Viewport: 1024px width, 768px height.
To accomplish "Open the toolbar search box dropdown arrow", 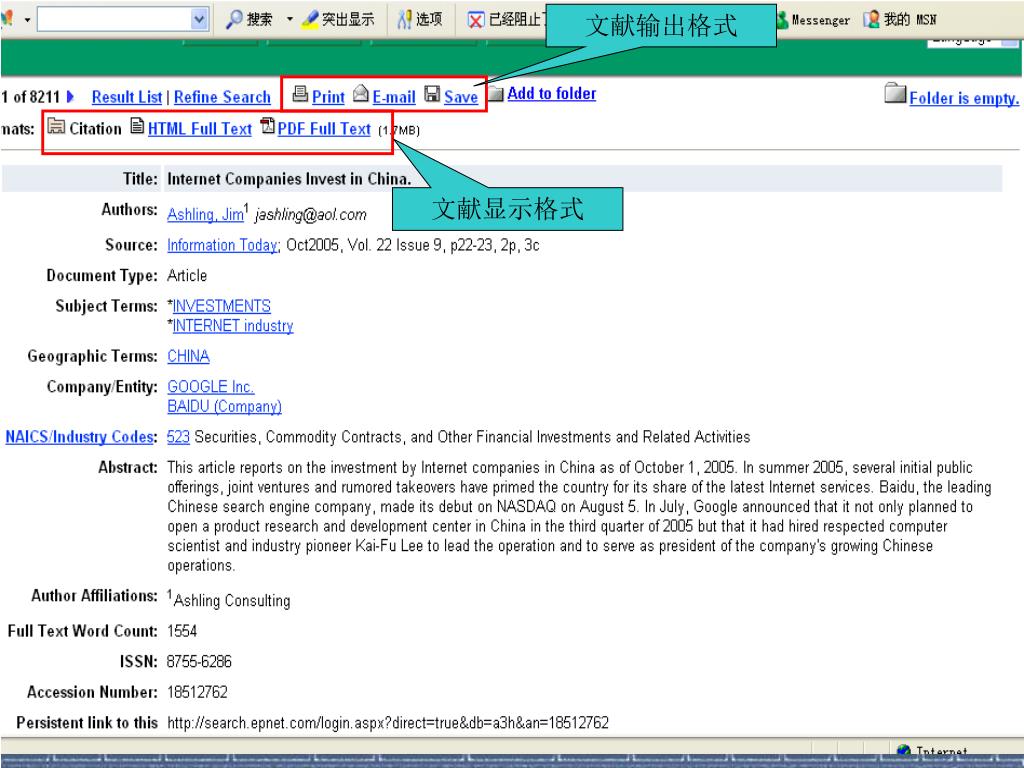I will pos(199,20).
